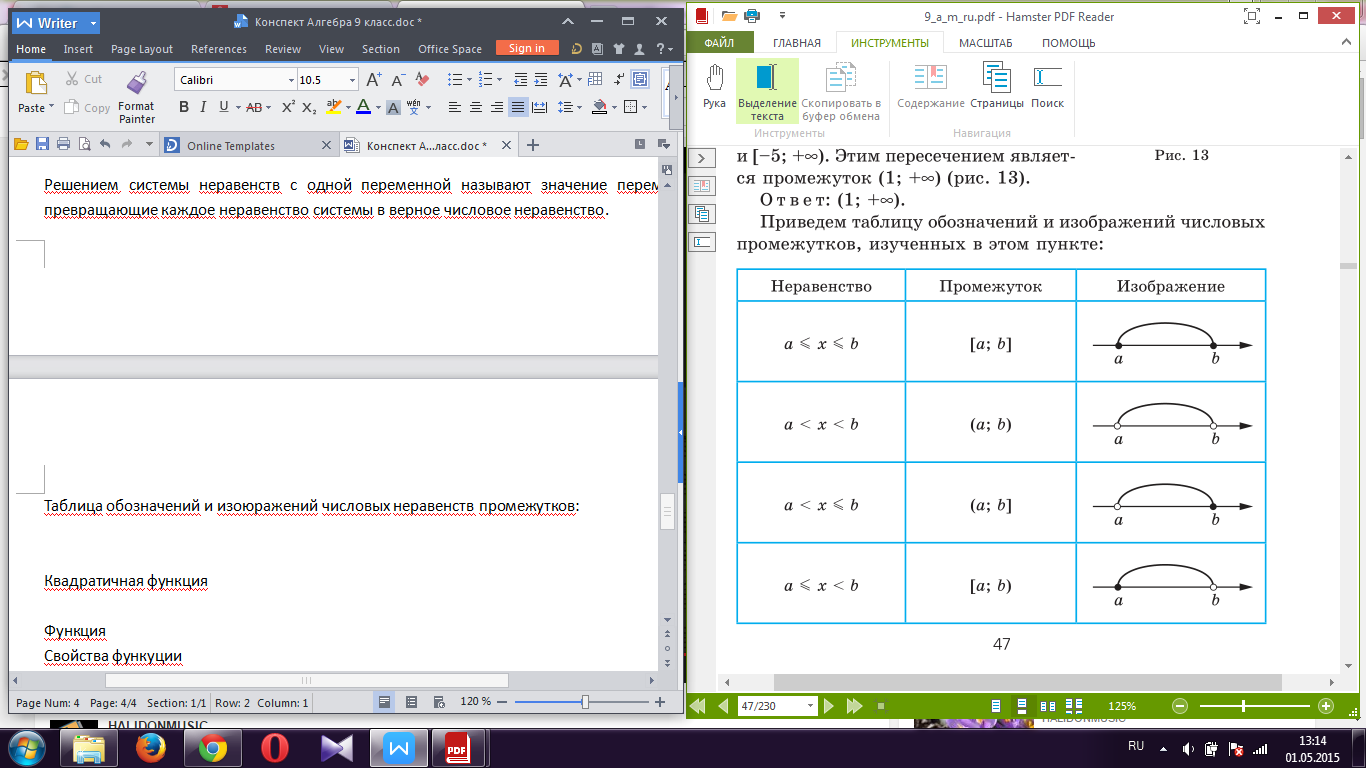
Task: Toggle Bold formatting in Writer
Action: [x=183, y=107]
